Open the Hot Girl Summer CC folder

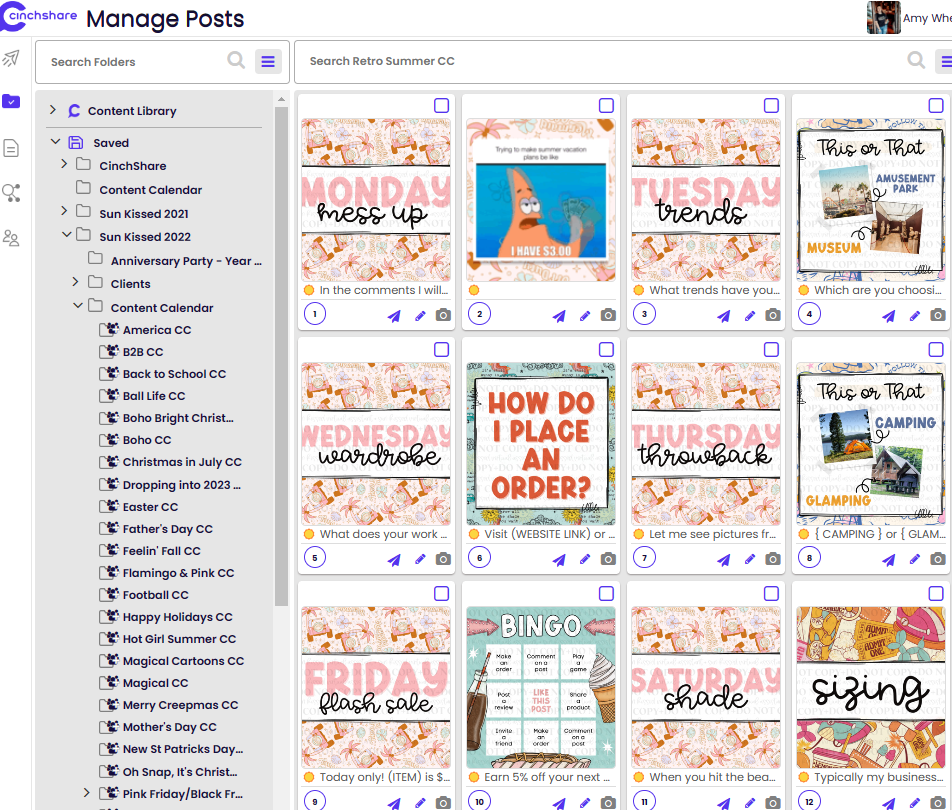[x=179, y=639]
